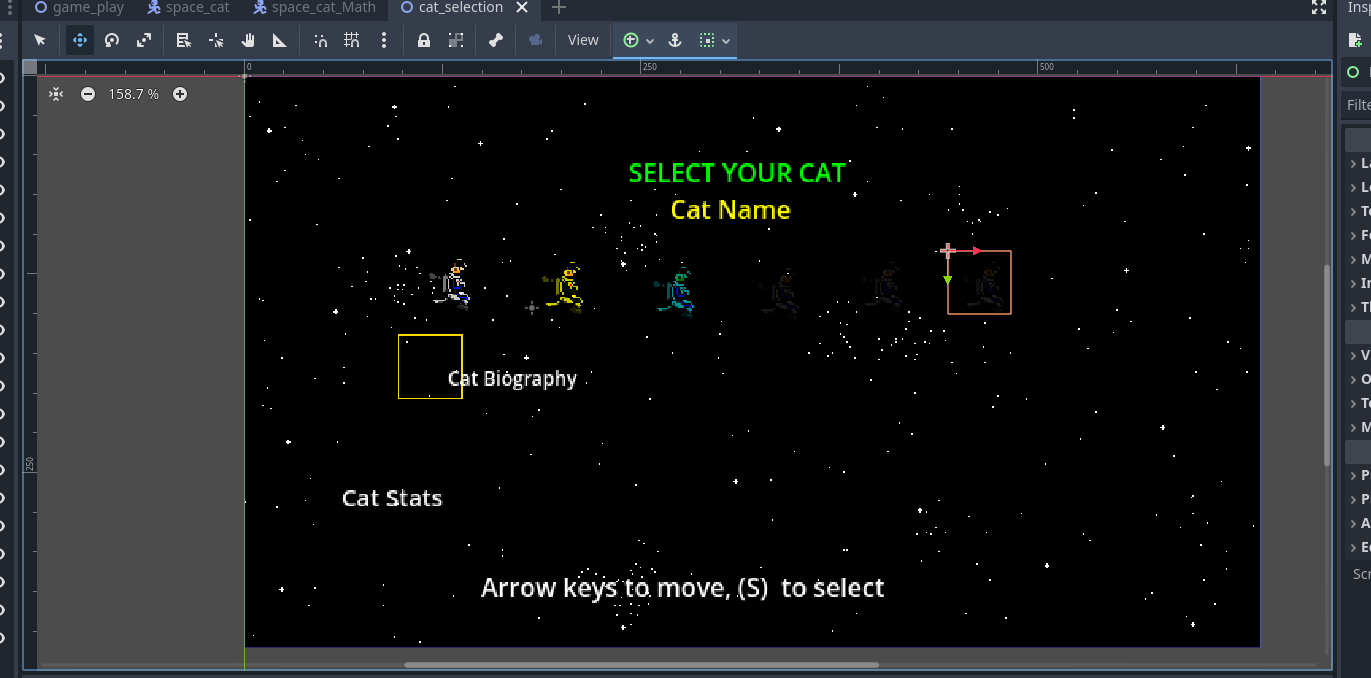Open the View menu in toolbar
This screenshot has height=678, width=1371.
[583, 40]
